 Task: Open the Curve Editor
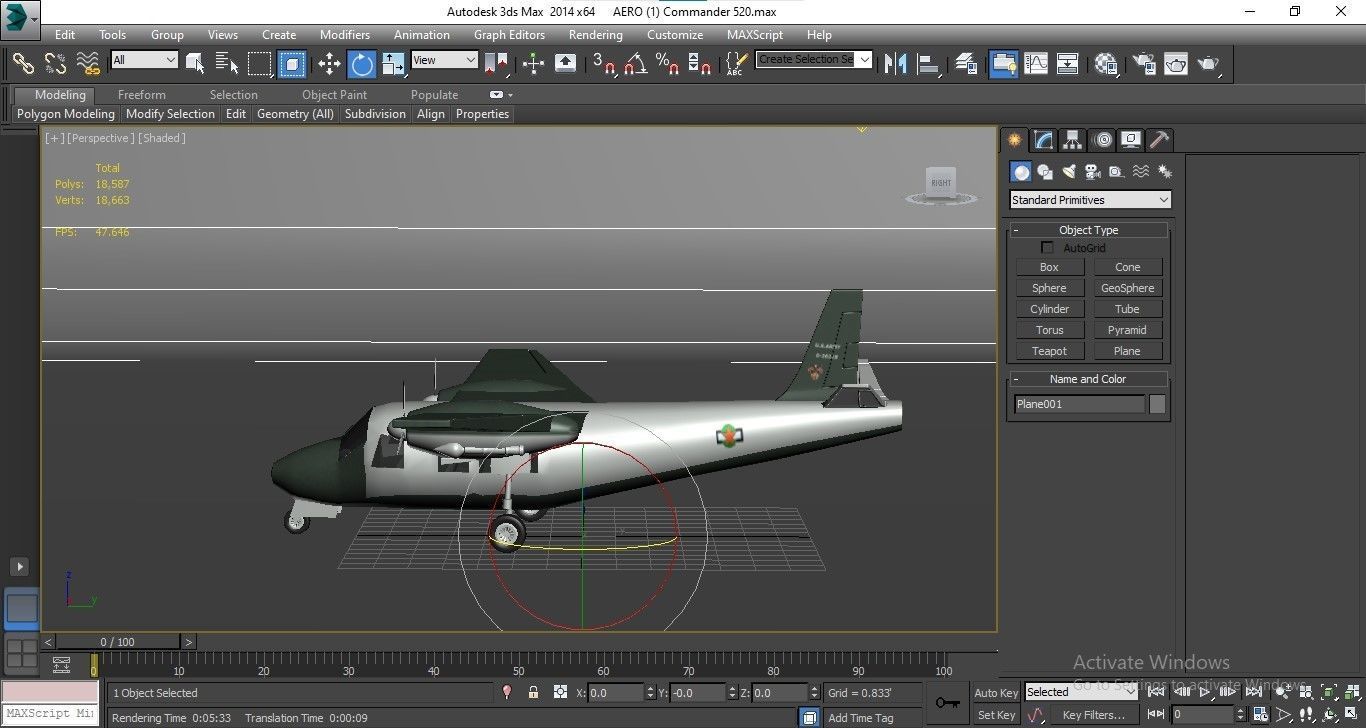1036,63
